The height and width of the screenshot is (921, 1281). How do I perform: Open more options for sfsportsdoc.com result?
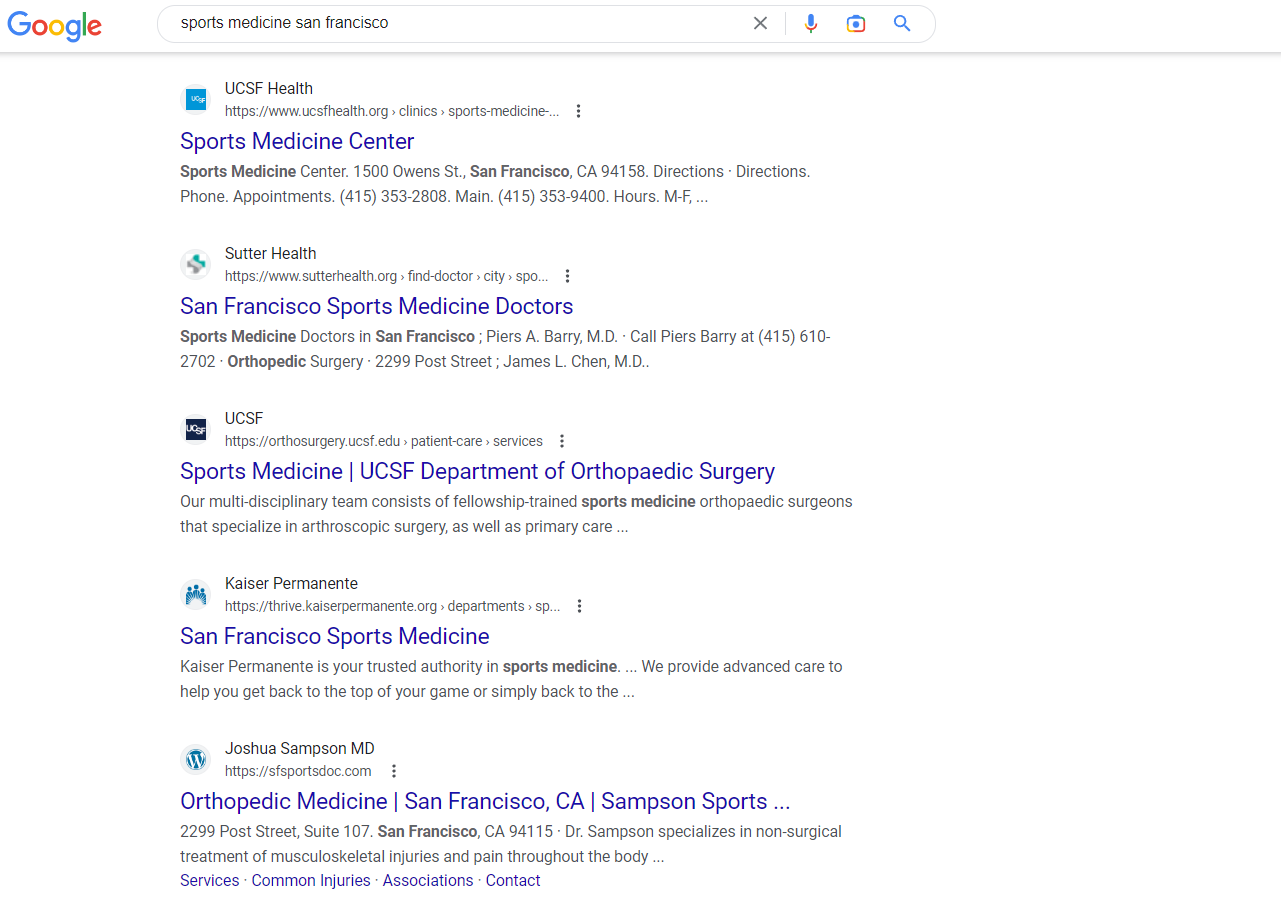[x=394, y=771]
